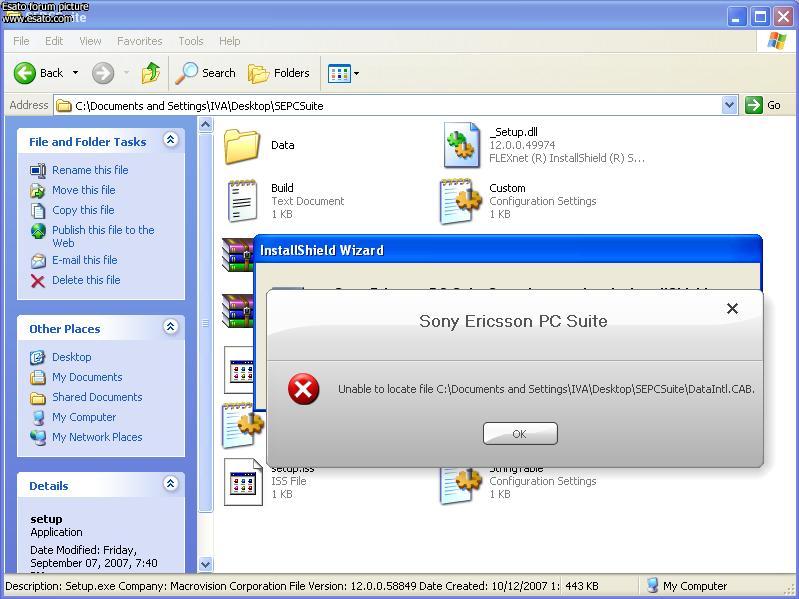Collapse the Other Places panel
Viewport: 799px width, 599px height.
pos(171,326)
